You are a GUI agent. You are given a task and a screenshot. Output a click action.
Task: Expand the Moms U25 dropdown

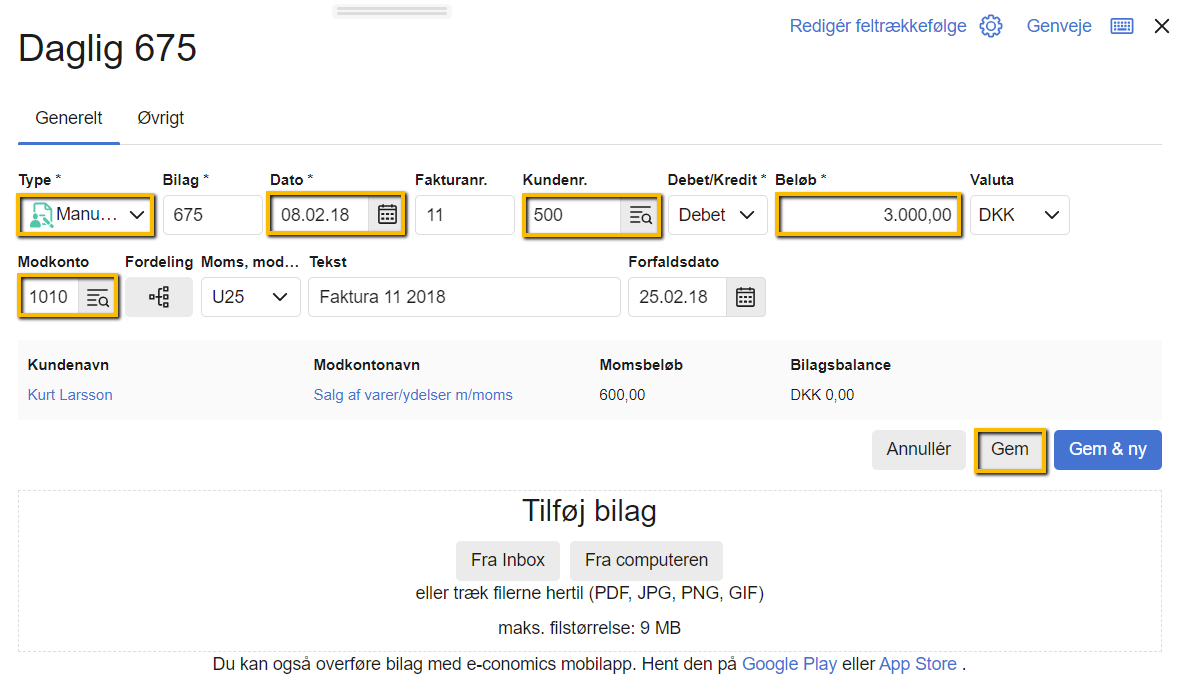[250, 297]
